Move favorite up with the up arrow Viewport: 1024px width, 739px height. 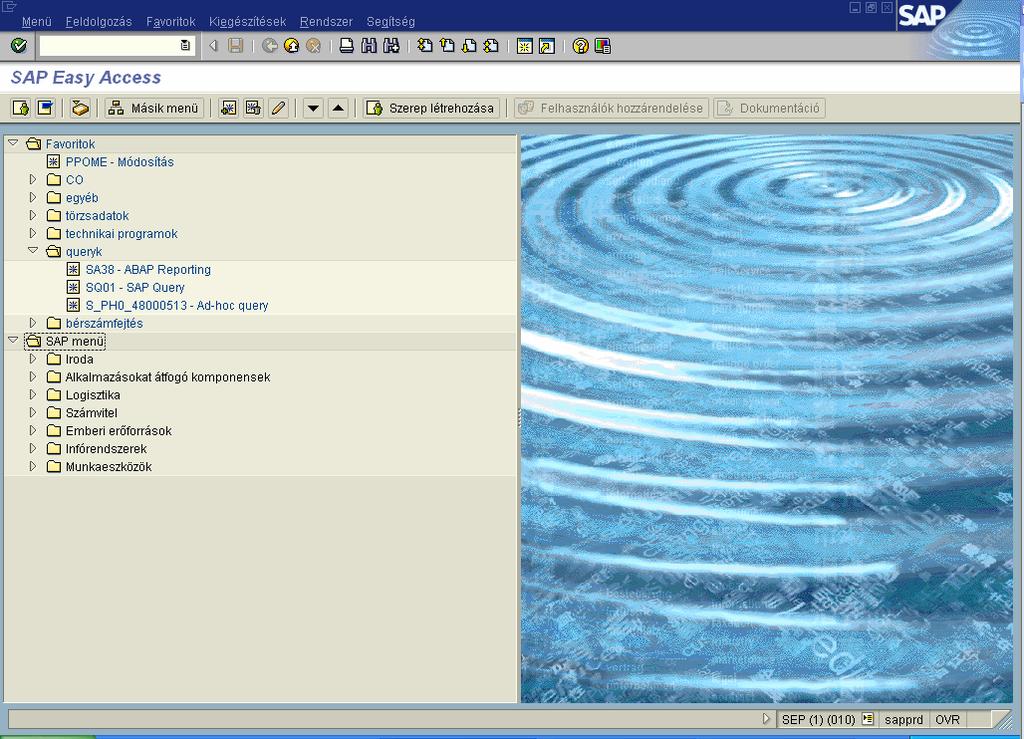(338, 108)
